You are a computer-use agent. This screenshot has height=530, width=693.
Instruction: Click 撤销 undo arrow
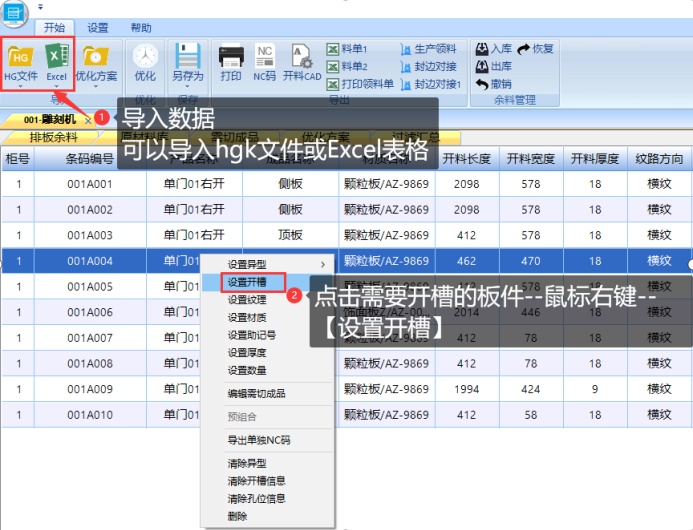pyautogui.click(x=494, y=84)
